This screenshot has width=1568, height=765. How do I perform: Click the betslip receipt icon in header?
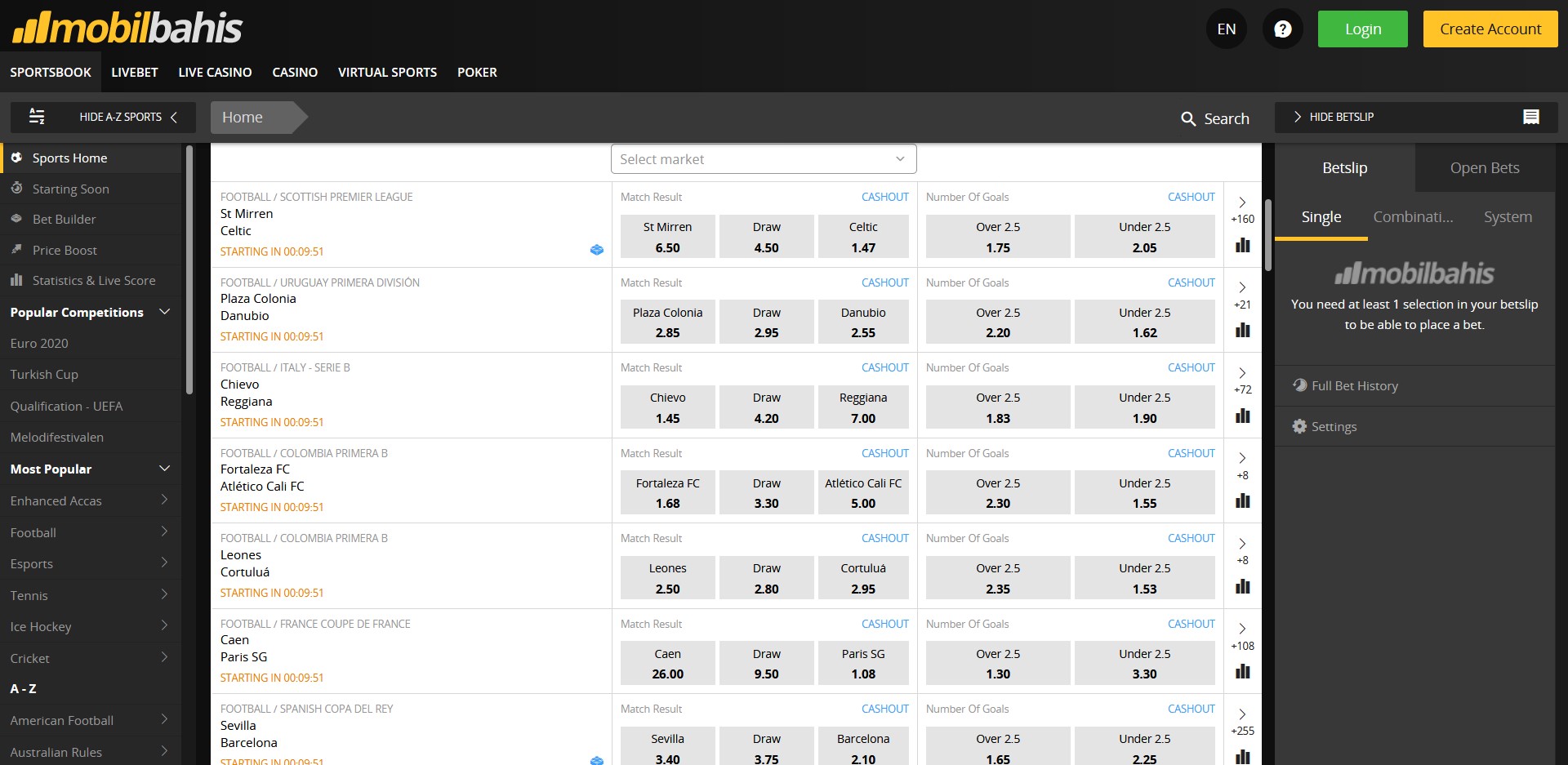[x=1531, y=117]
